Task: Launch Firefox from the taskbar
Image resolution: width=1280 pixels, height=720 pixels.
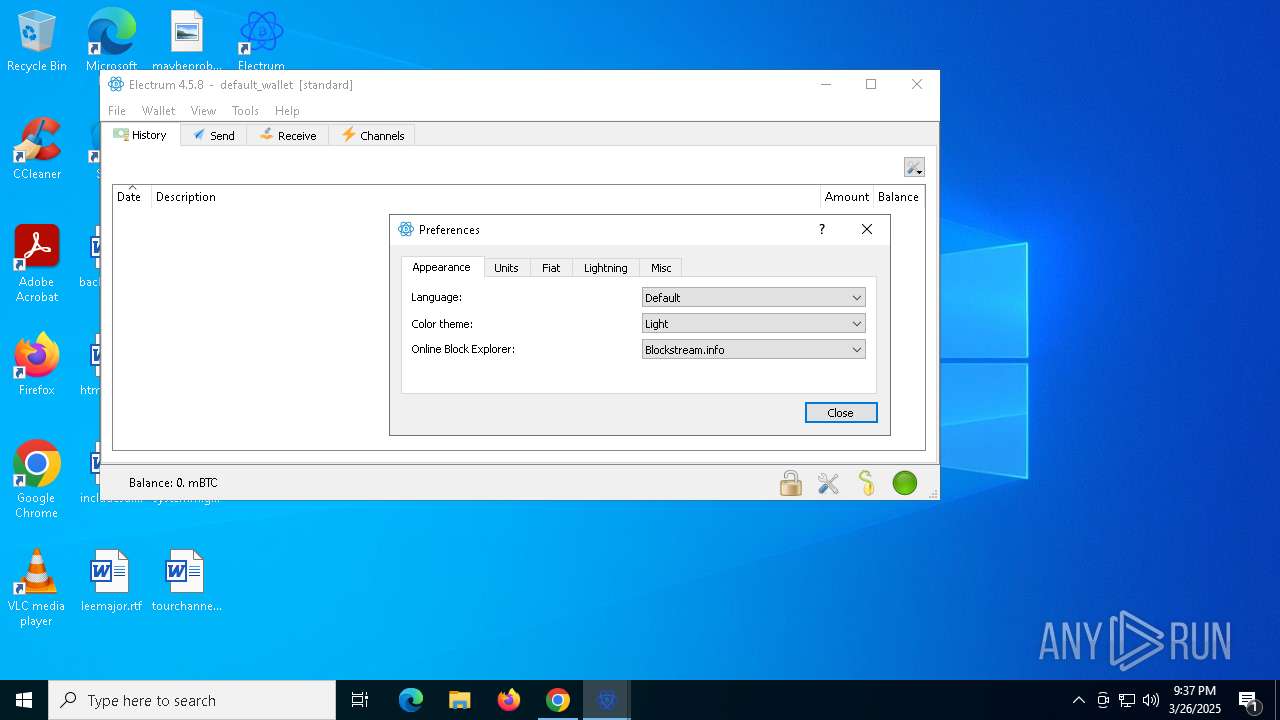Action: (x=509, y=700)
